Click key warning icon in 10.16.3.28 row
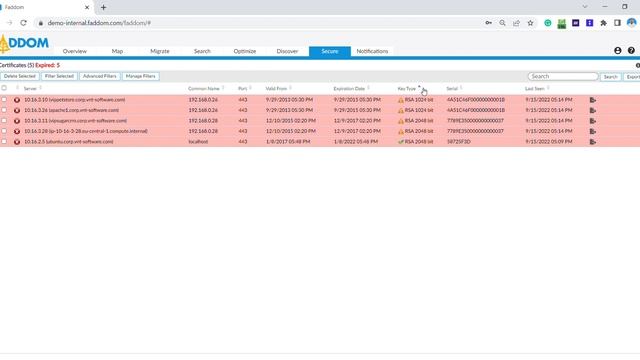The height and width of the screenshot is (360, 640). point(401,131)
